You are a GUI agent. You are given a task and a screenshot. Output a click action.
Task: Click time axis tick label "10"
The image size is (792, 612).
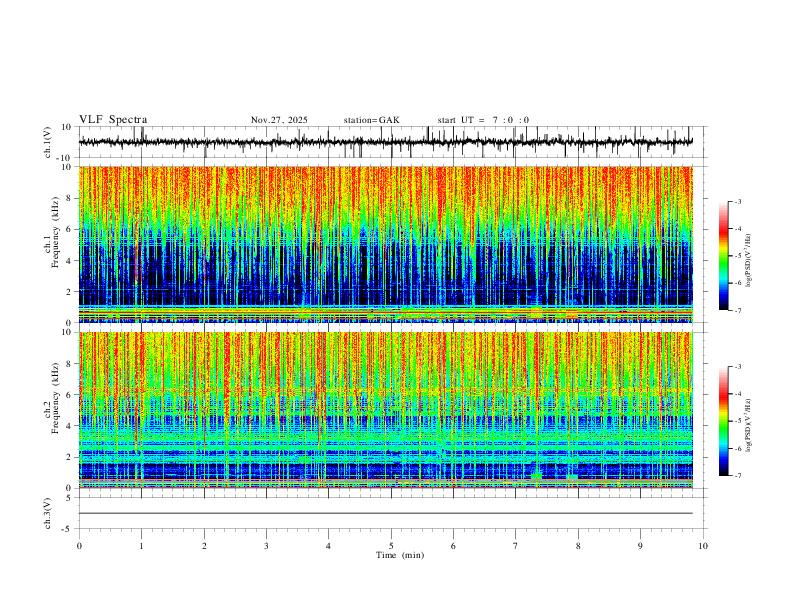703,546
